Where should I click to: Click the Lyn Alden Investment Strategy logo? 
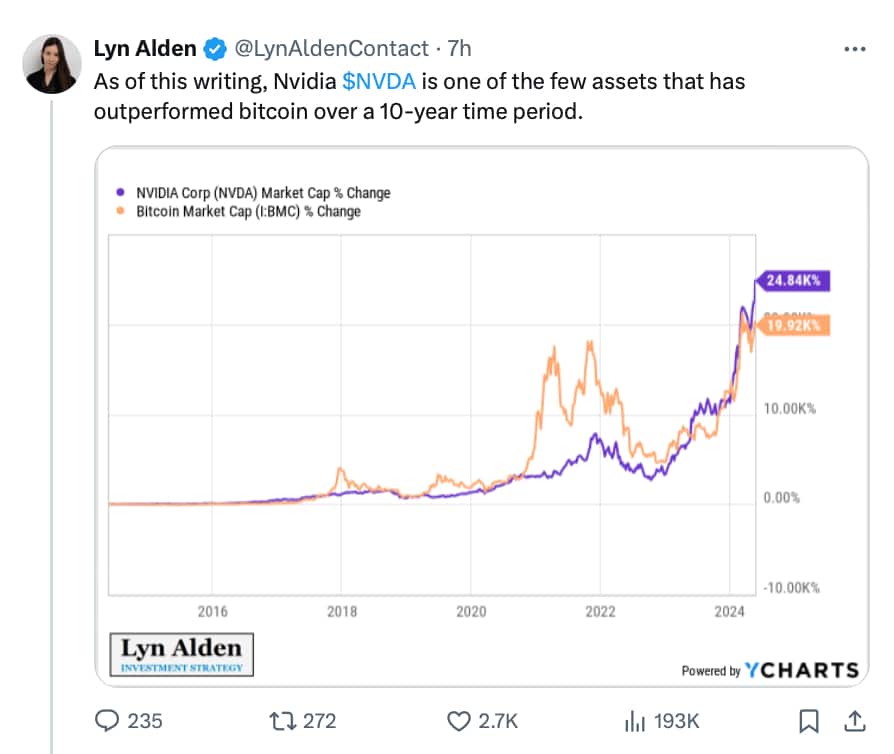(181, 653)
